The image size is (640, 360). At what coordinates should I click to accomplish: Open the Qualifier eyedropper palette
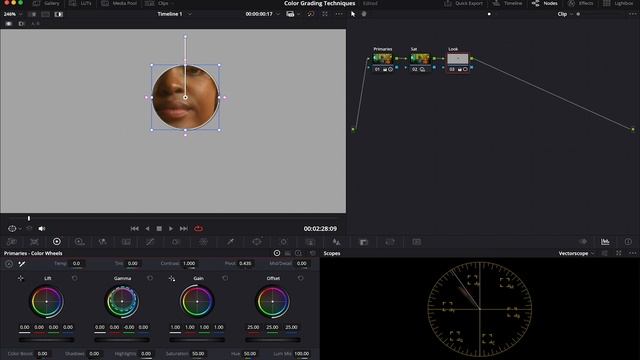coord(230,242)
